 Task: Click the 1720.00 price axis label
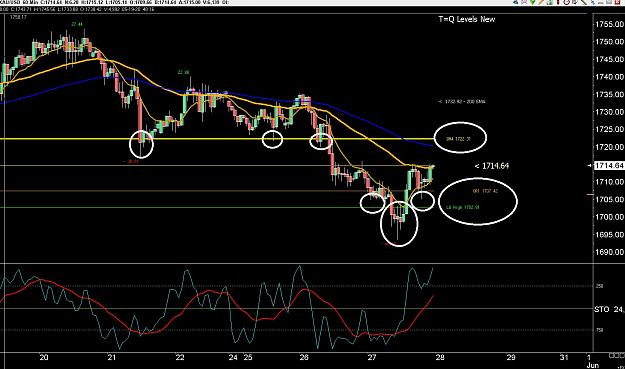pyautogui.click(x=609, y=147)
